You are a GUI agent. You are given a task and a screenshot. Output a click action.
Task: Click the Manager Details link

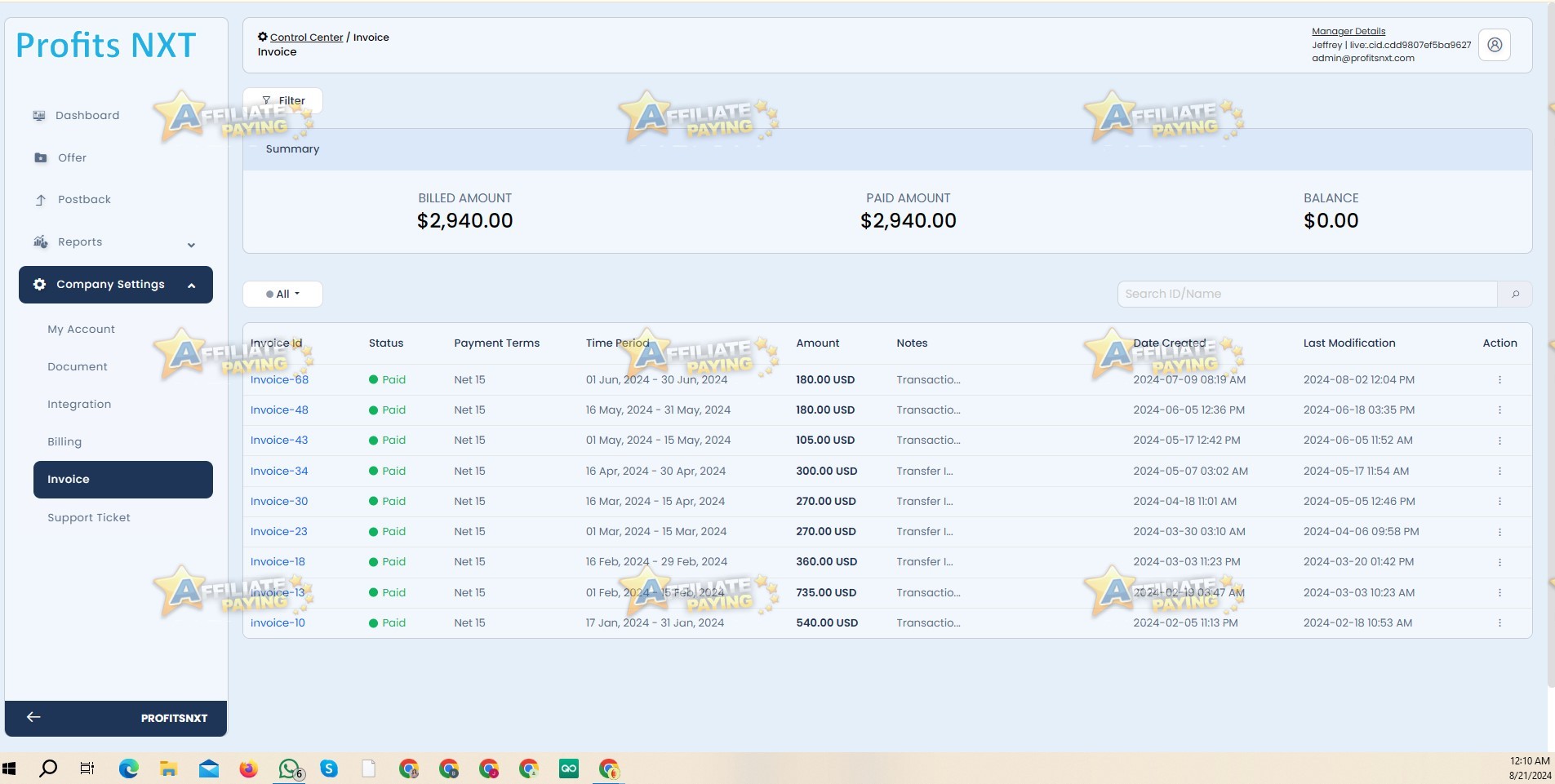[x=1348, y=31]
